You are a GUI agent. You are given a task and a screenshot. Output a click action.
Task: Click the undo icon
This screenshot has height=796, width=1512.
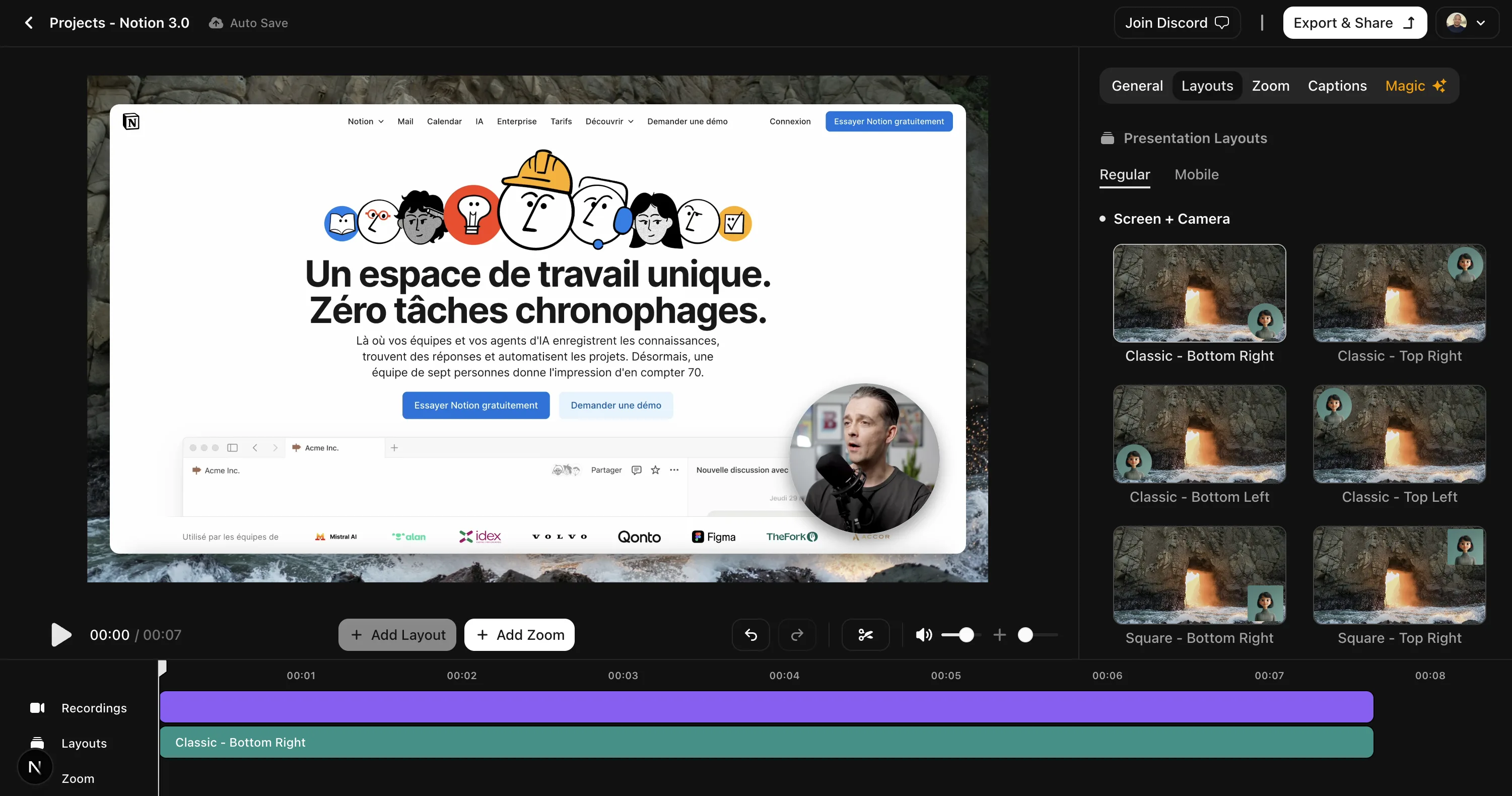click(x=750, y=635)
